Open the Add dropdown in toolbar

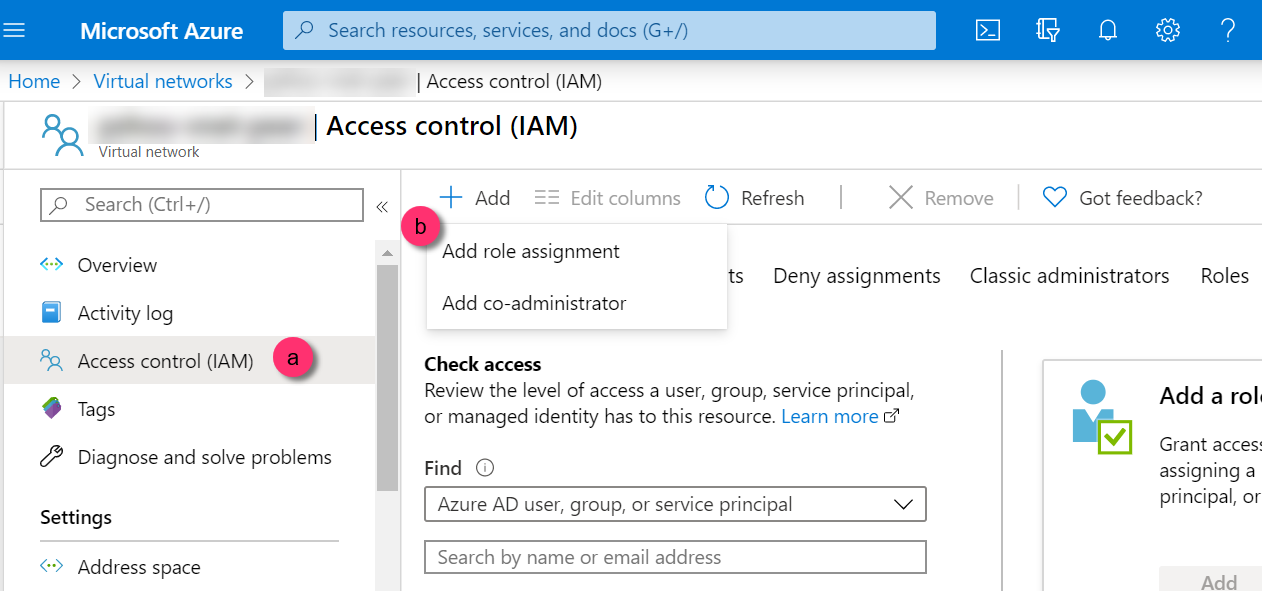point(476,198)
